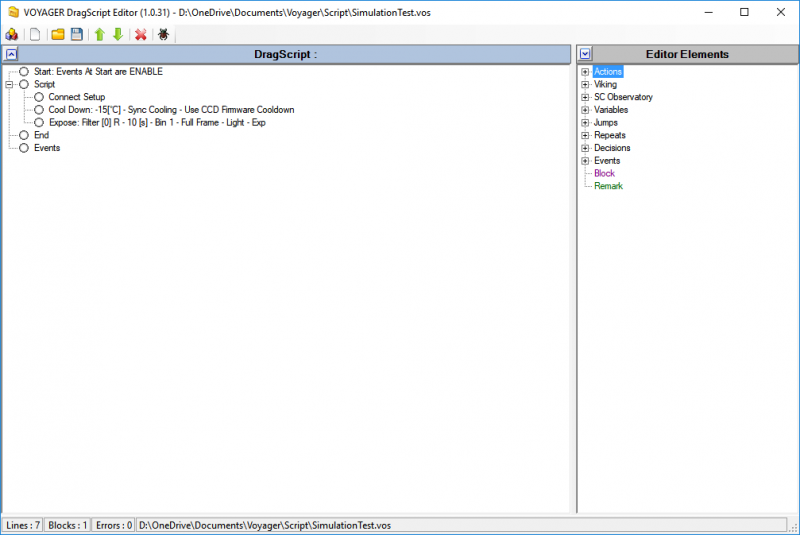Expand the Jumps element group
Image resolution: width=800 pixels, height=535 pixels.
click(x=585, y=123)
